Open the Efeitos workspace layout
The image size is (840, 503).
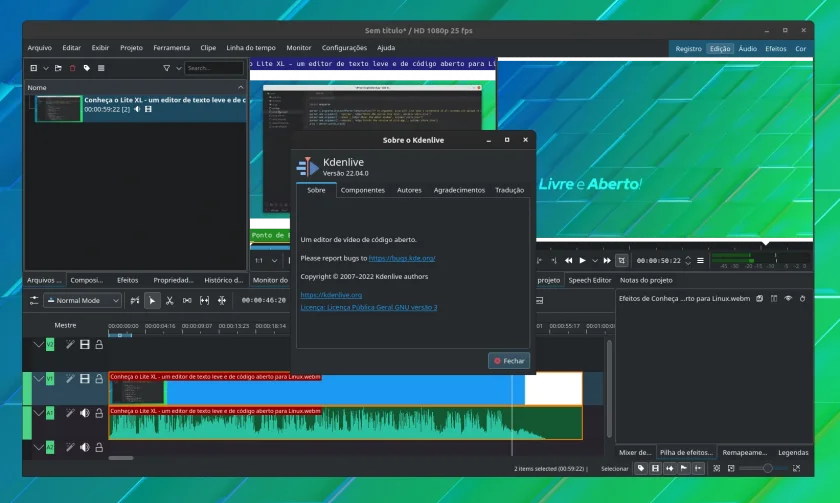tap(775, 49)
